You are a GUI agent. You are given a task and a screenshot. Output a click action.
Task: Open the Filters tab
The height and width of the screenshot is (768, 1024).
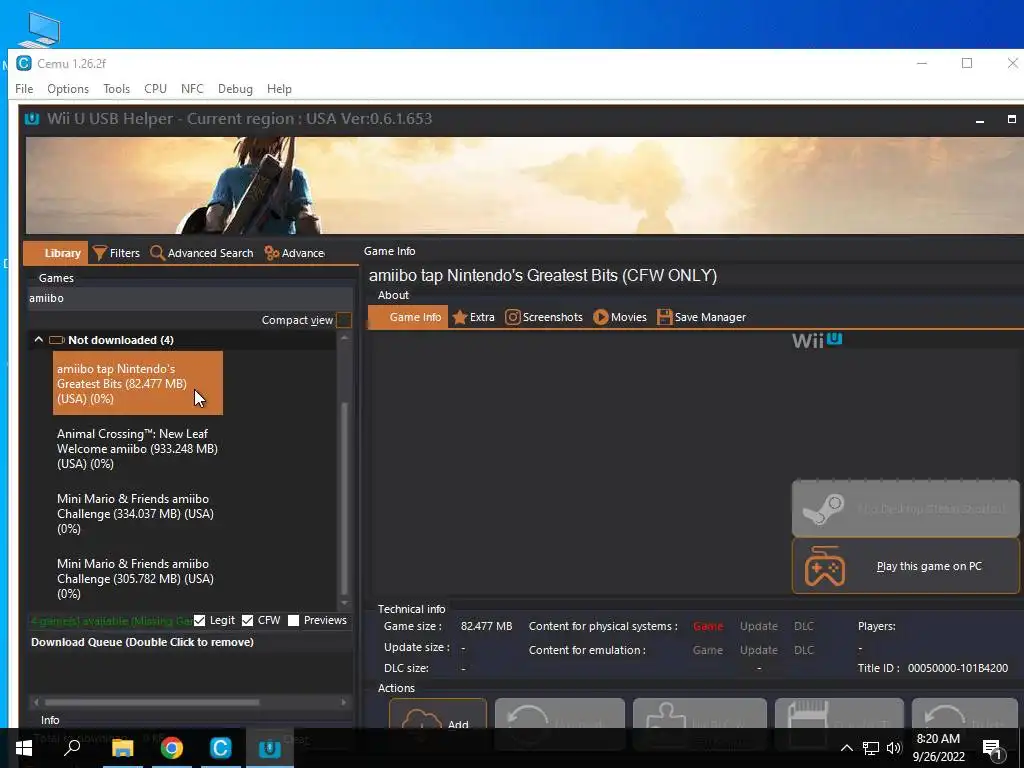[x=116, y=253]
